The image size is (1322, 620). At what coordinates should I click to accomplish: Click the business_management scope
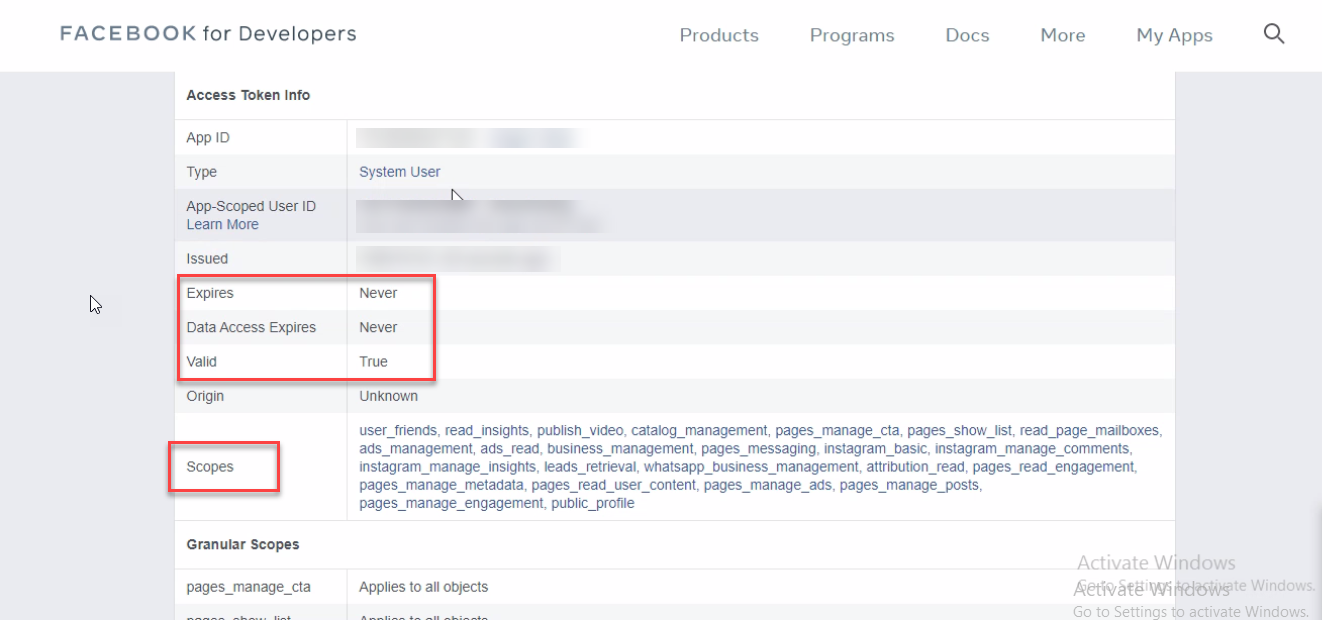click(620, 449)
